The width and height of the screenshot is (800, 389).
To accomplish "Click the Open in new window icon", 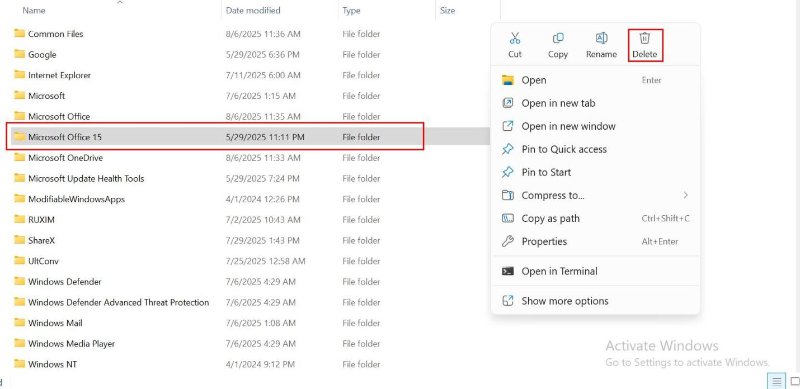I will tap(507, 126).
